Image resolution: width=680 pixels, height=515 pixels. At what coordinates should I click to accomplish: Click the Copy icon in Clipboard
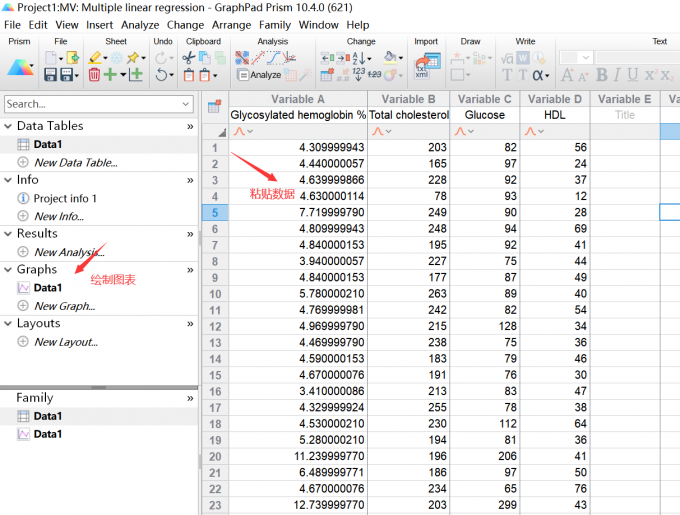(x=204, y=58)
